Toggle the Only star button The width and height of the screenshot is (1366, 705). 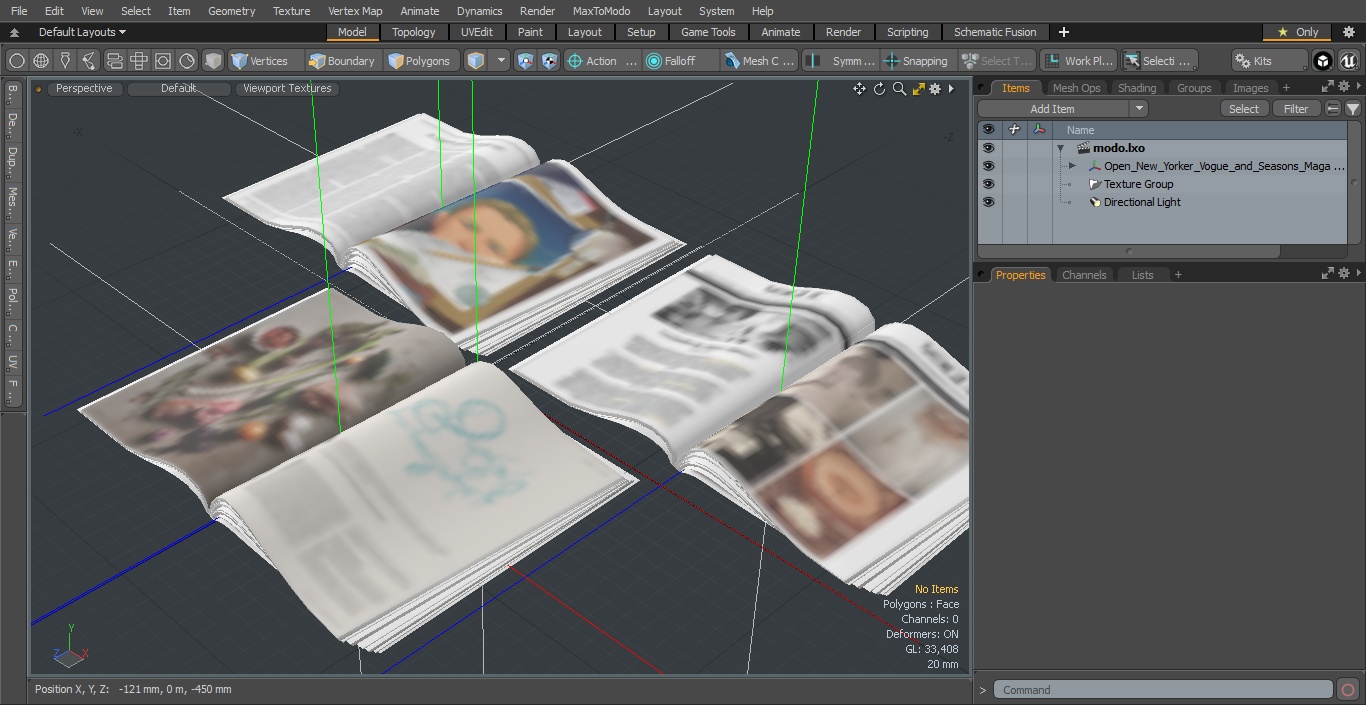(1297, 32)
